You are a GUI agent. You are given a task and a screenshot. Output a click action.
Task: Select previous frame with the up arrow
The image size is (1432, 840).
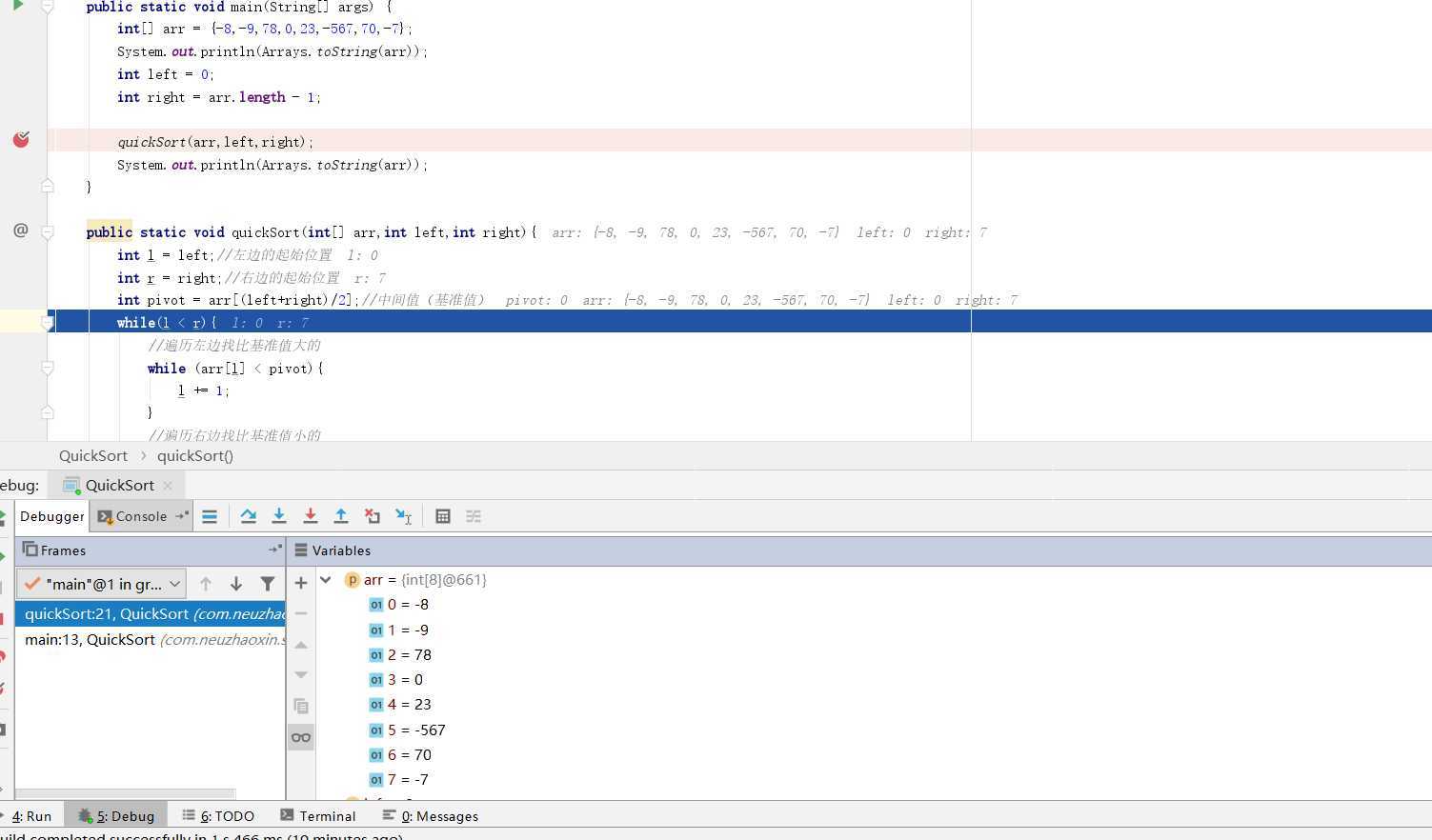click(206, 584)
